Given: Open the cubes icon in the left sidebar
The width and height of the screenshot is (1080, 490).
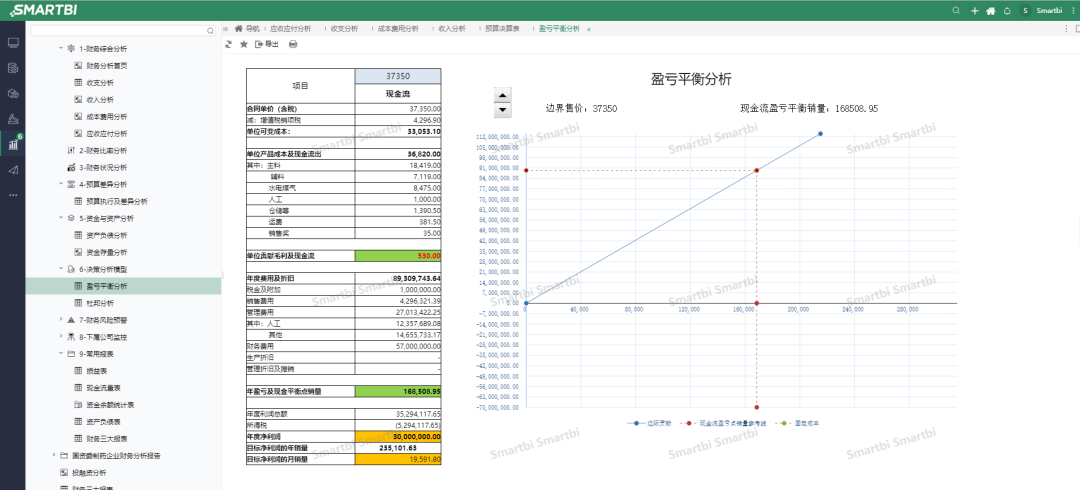Looking at the screenshot, I should click(13, 94).
